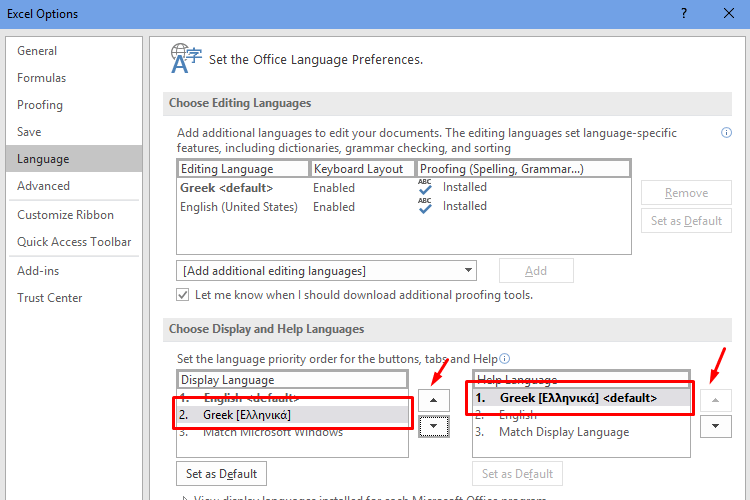This screenshot has width=750, height=500.
Task: Click the info icon next to language priority text
Action: [x=505, y=358]
